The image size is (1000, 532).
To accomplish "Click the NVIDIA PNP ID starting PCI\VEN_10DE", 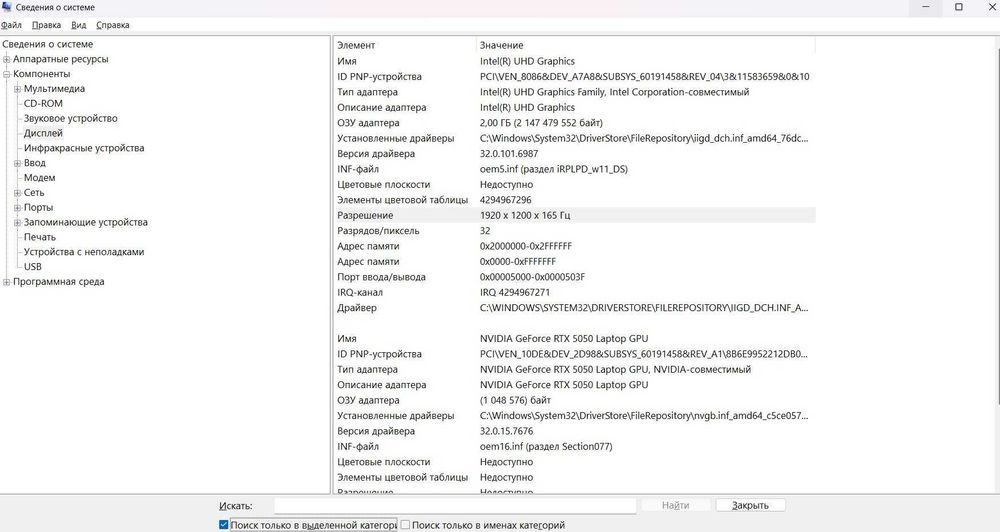I will [x=644, y=354].
